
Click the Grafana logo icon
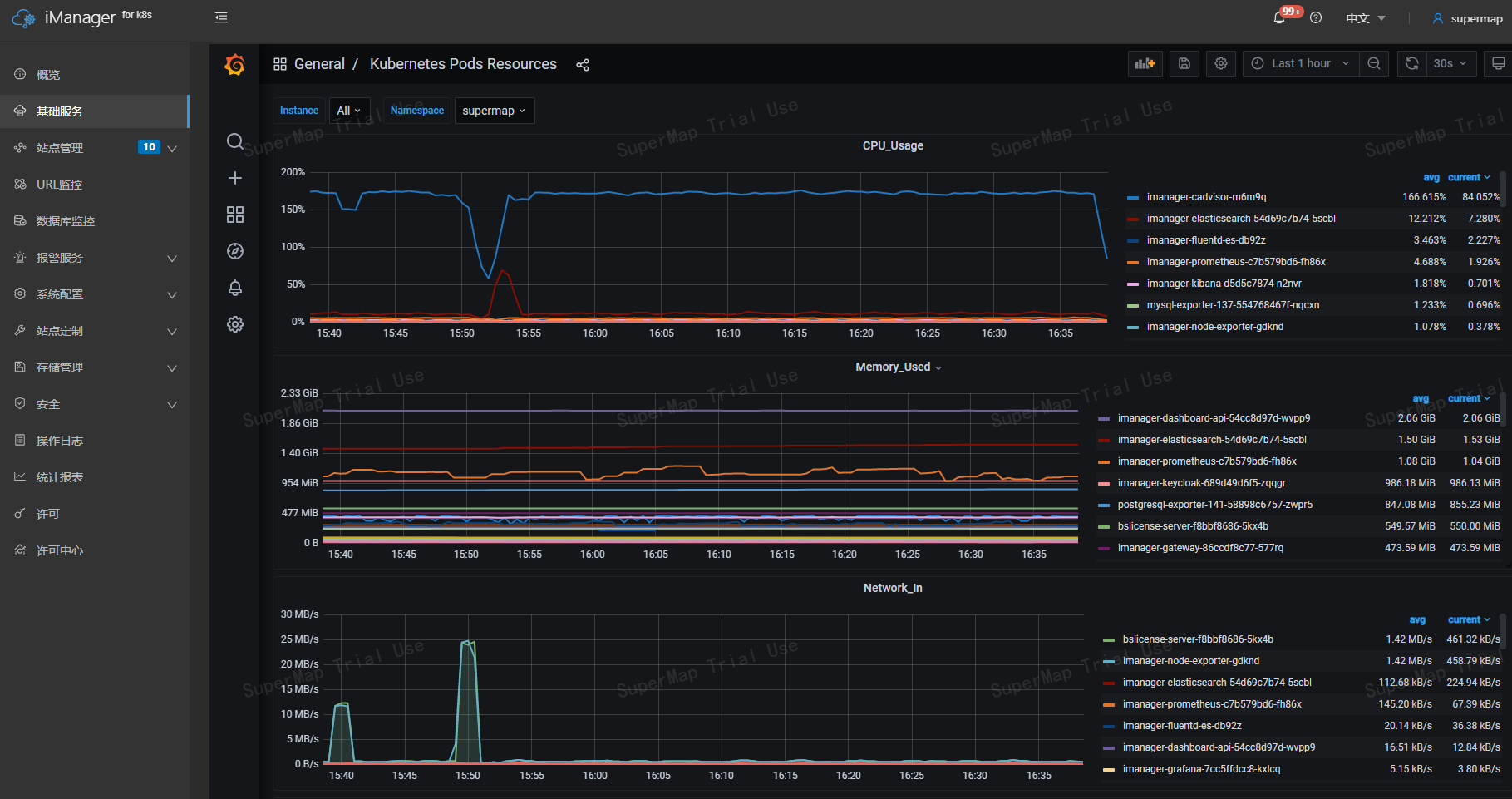coord(234,64)
